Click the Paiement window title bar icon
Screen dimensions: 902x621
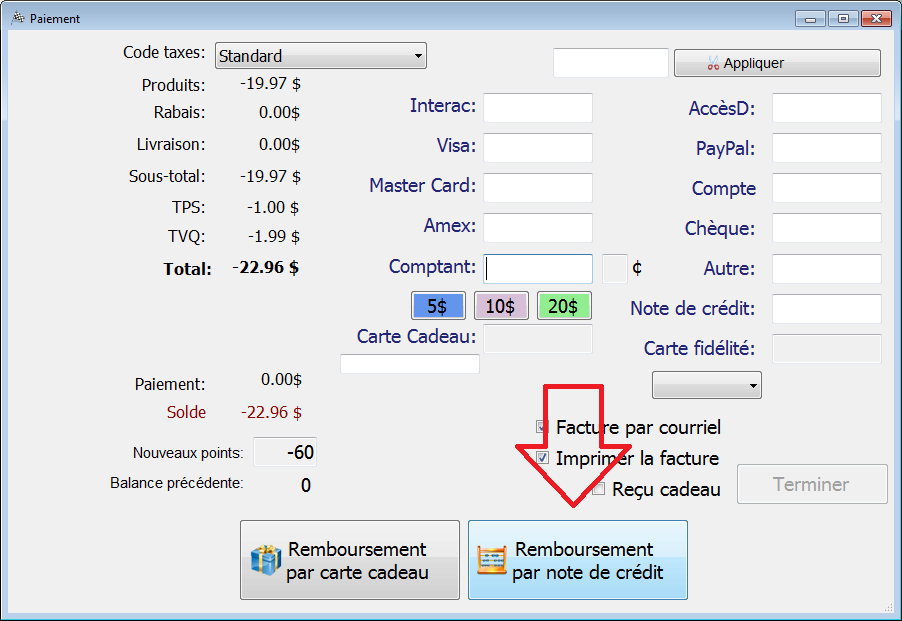[17, 18]
